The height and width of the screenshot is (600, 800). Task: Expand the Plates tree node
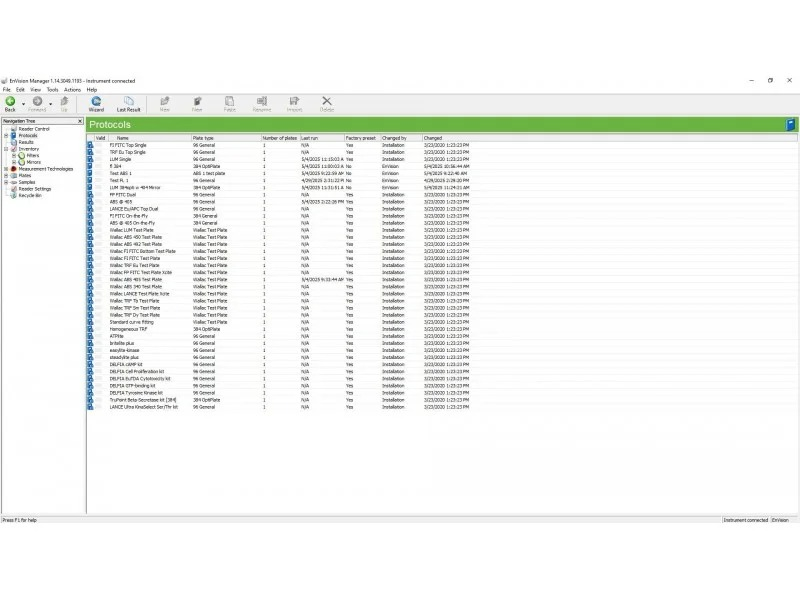[6, 175]
